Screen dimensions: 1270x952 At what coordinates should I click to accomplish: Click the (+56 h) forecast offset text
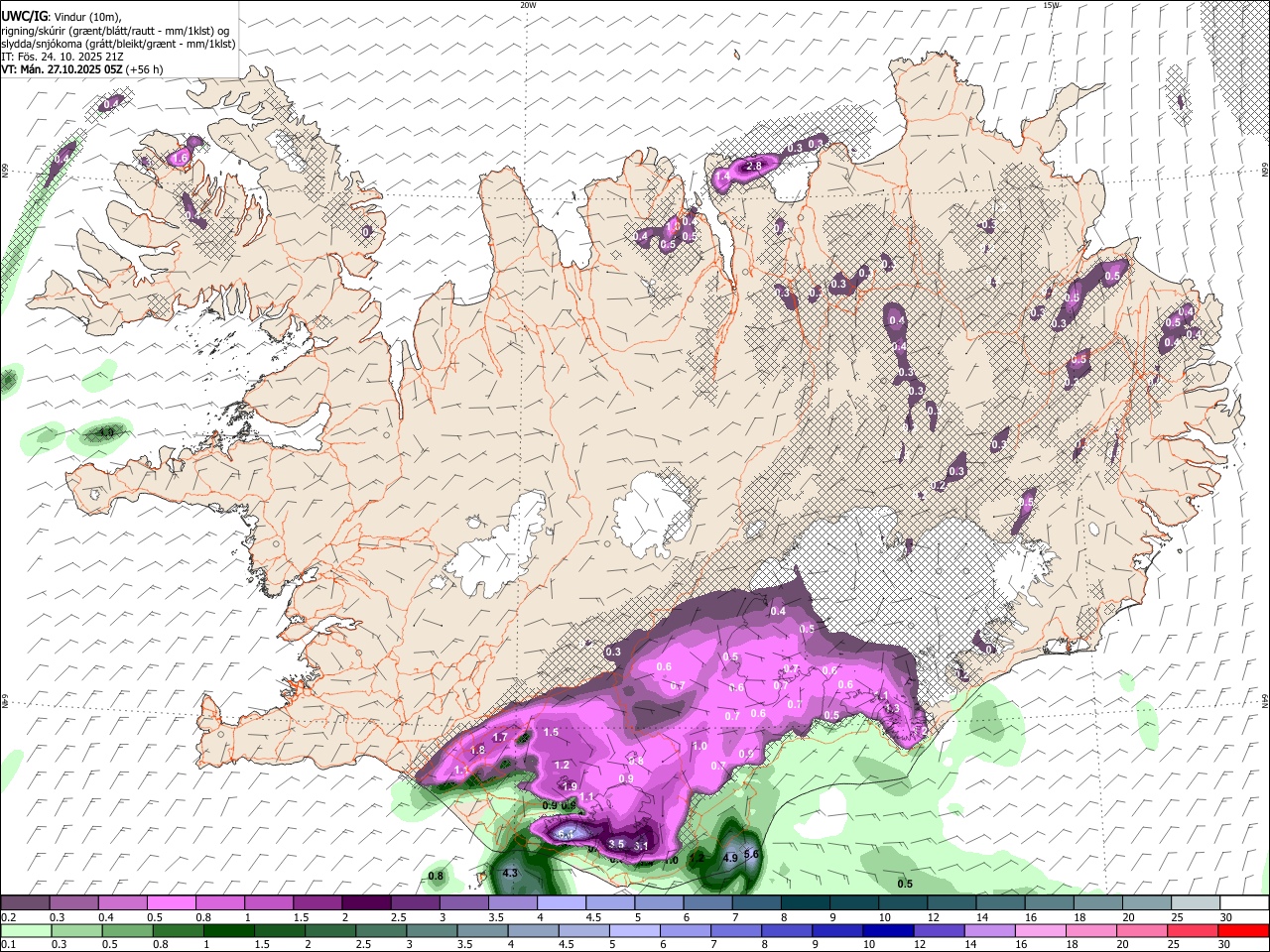[145, 69]
